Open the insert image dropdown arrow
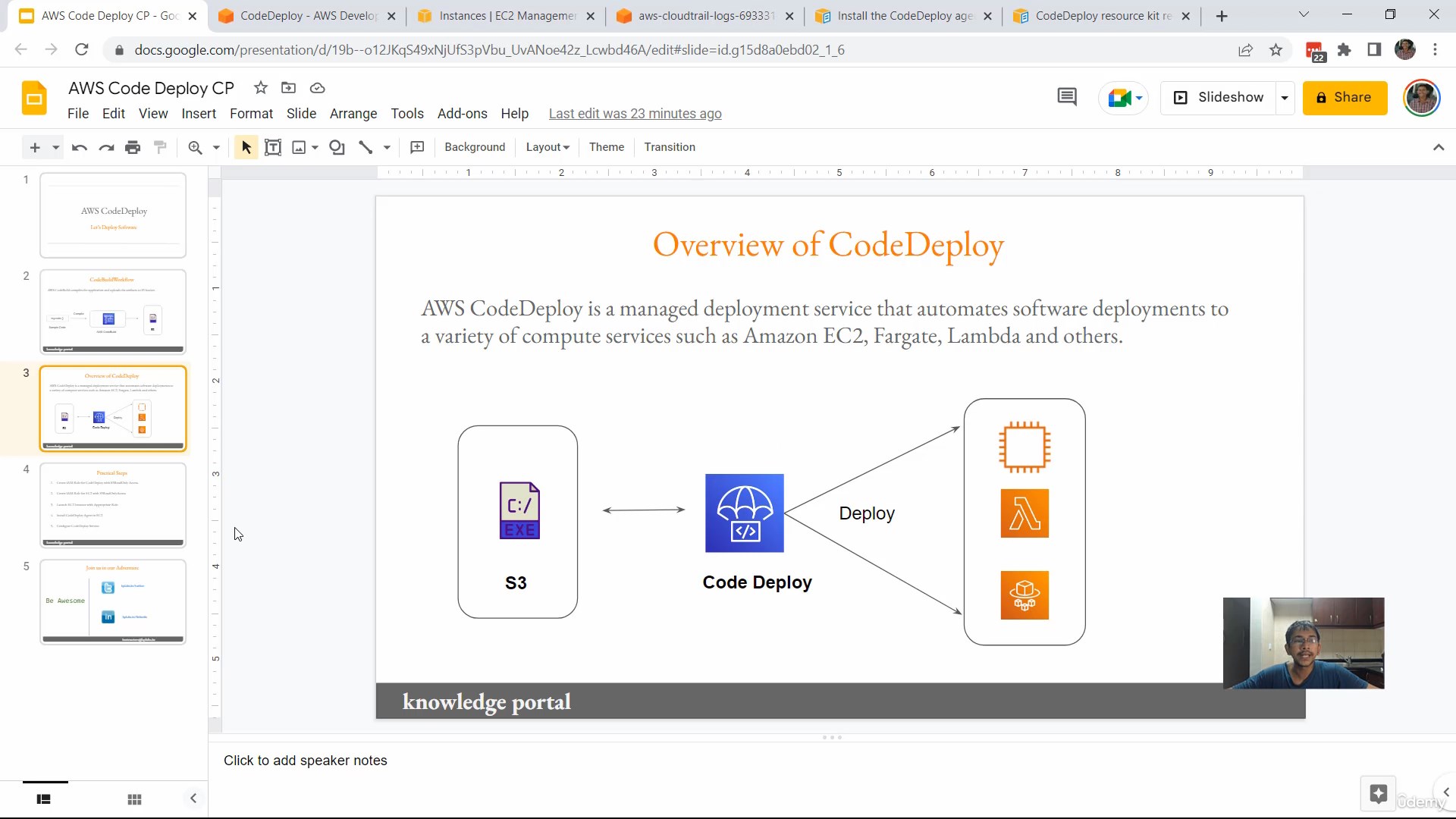This screenshot has width=1456, height=819. click(x=315, y=147)
